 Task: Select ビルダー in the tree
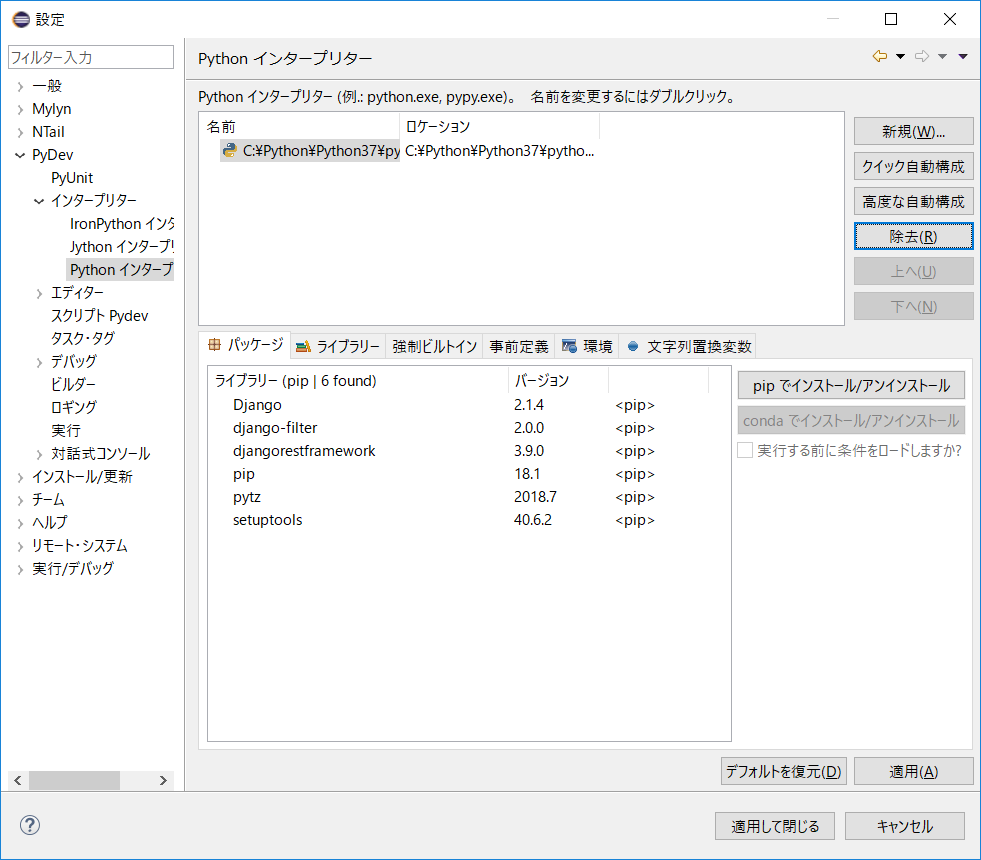click(x=73, y=385)
